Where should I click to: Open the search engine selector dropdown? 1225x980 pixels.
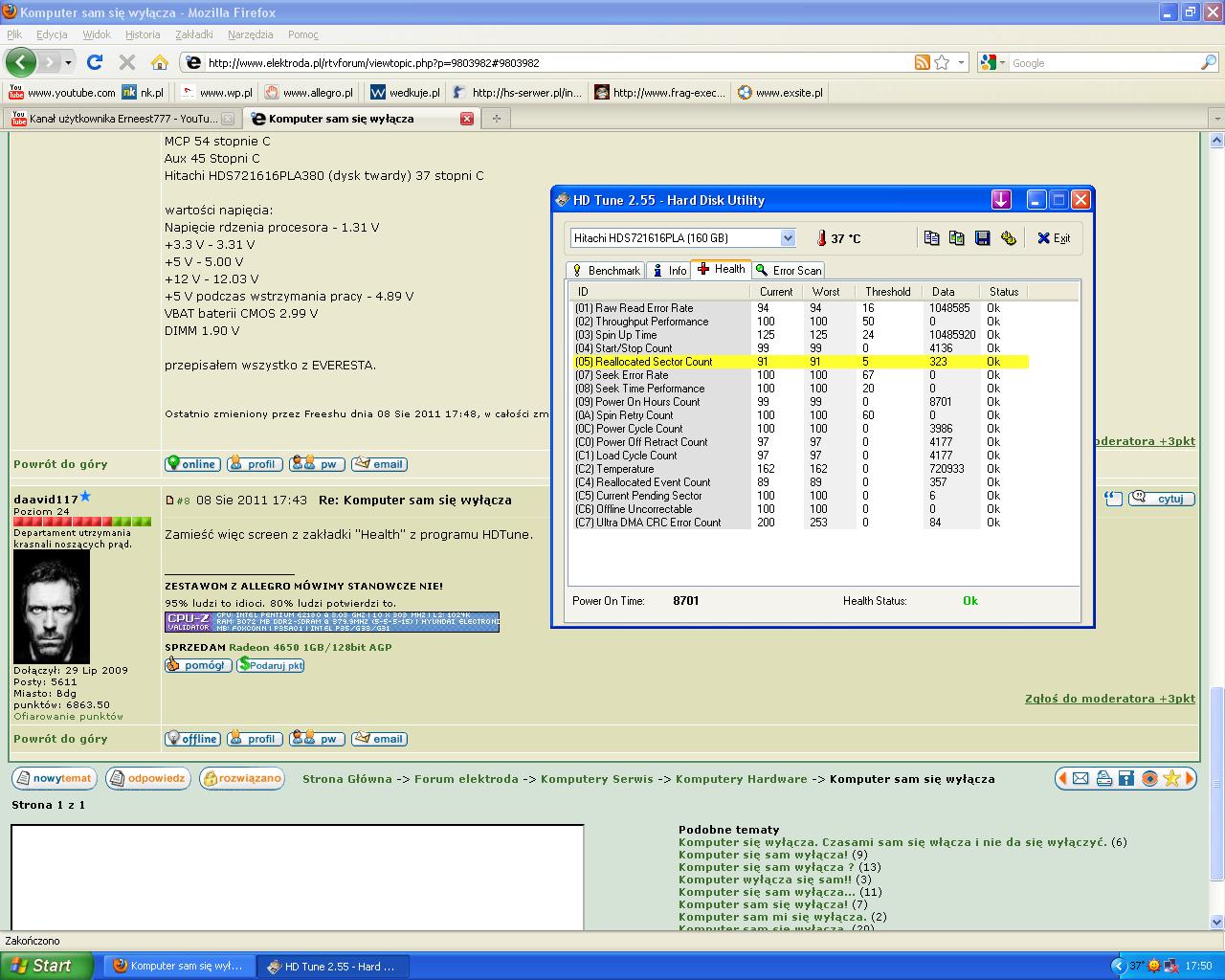(991, 62)
